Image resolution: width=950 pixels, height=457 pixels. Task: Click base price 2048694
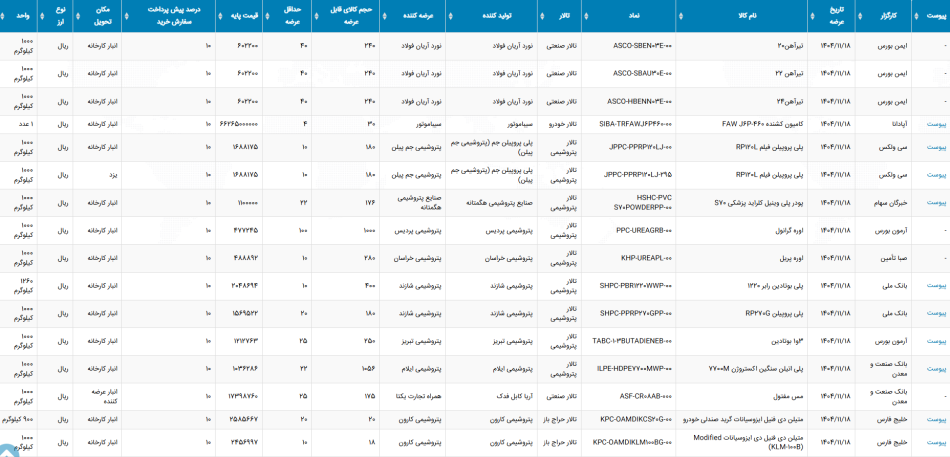click(244, 286)
